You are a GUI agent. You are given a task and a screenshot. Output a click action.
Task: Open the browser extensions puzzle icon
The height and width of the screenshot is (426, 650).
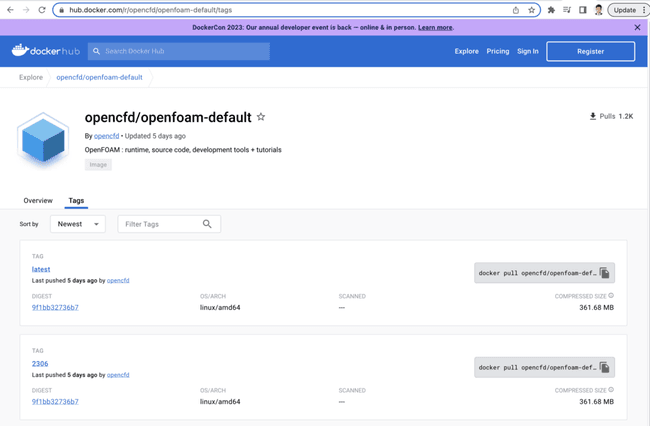pos(551,9)
